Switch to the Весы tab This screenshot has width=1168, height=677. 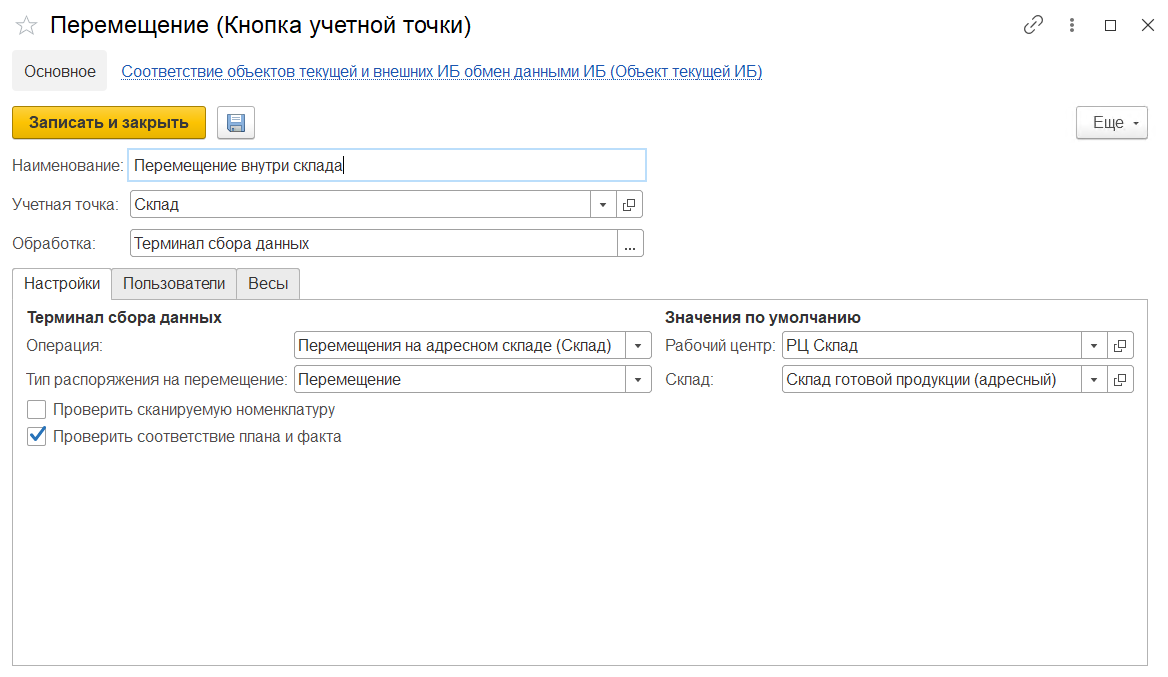tap(268, 284)
